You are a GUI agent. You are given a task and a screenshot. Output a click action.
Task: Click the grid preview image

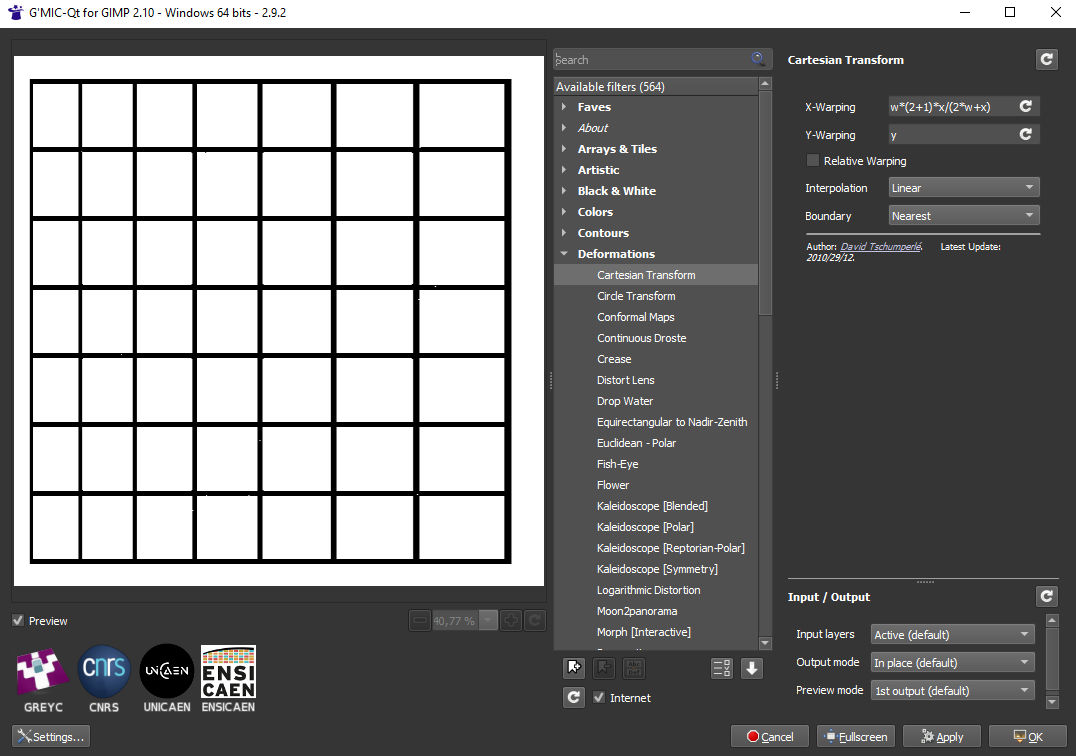(279, 320)
